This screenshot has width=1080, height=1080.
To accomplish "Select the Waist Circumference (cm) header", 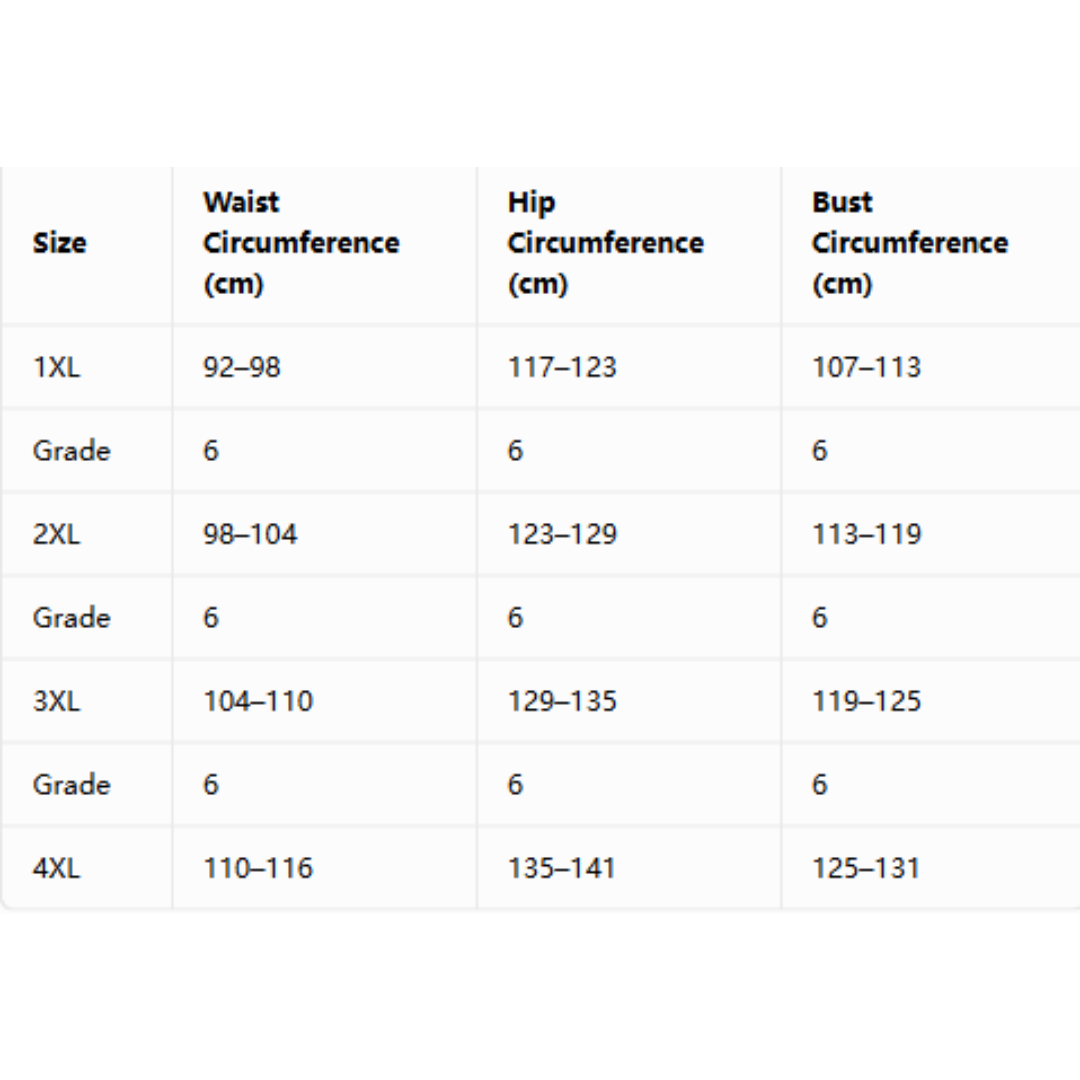I will pyautogui.click(x=301, y=243).
